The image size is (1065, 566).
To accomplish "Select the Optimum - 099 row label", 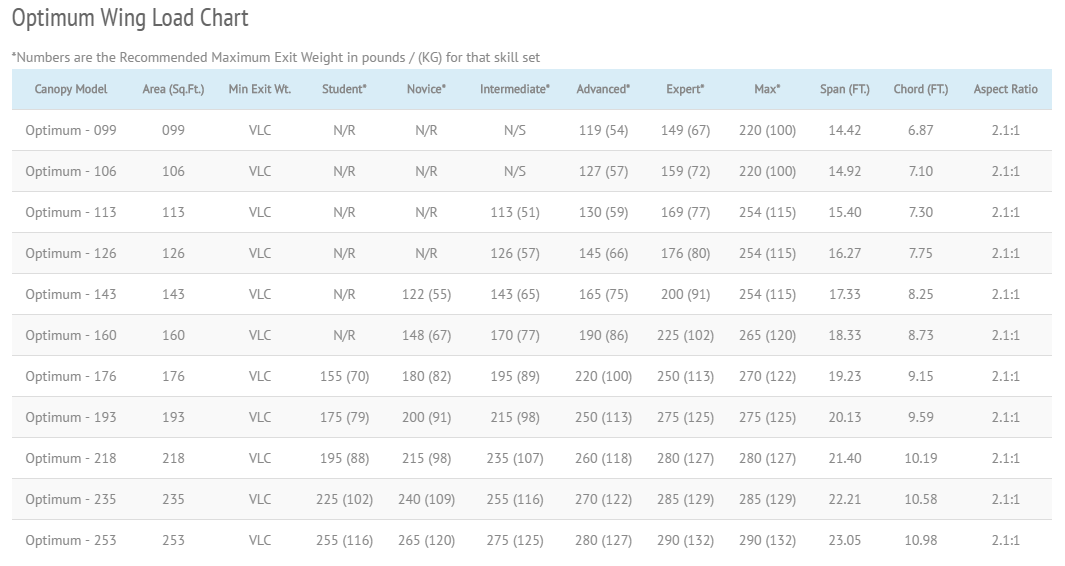I will tap(71, 130).
